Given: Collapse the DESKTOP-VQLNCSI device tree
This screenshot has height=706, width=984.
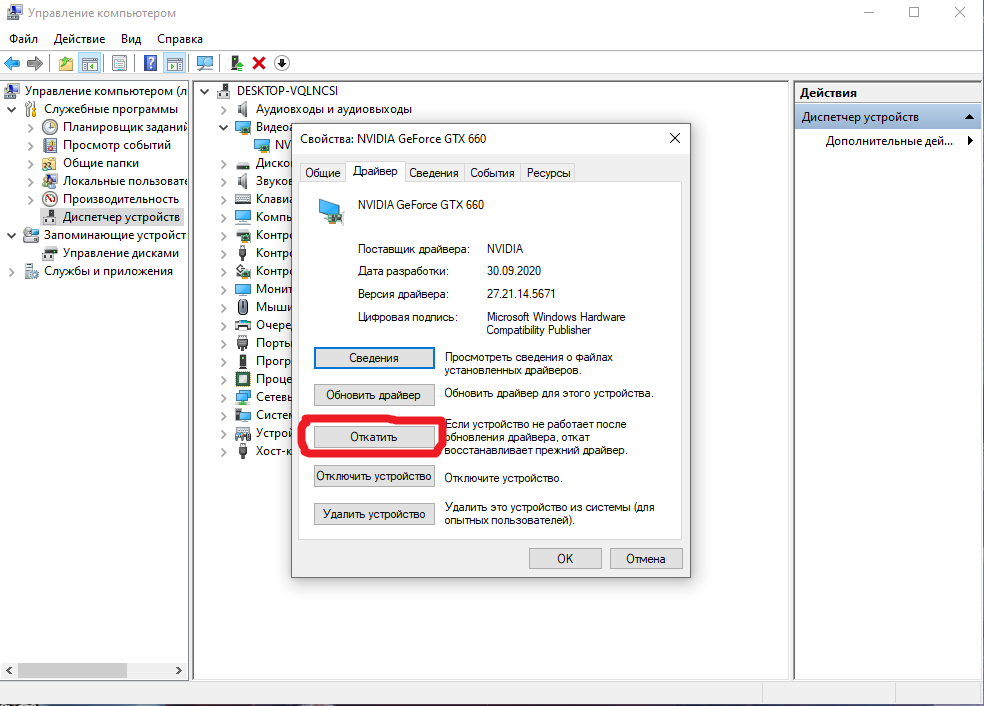Looking at the screenshot, I should click(205, 92).
